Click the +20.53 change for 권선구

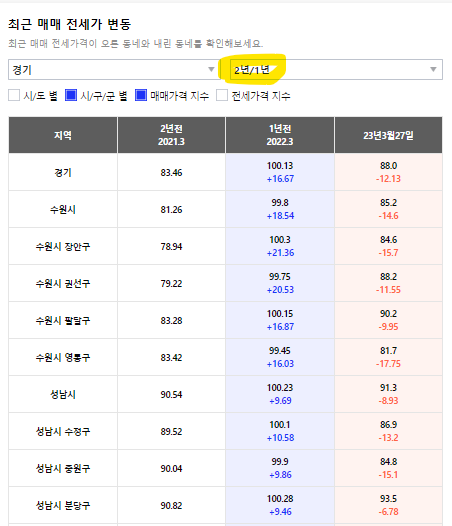[x=280, y=290]
